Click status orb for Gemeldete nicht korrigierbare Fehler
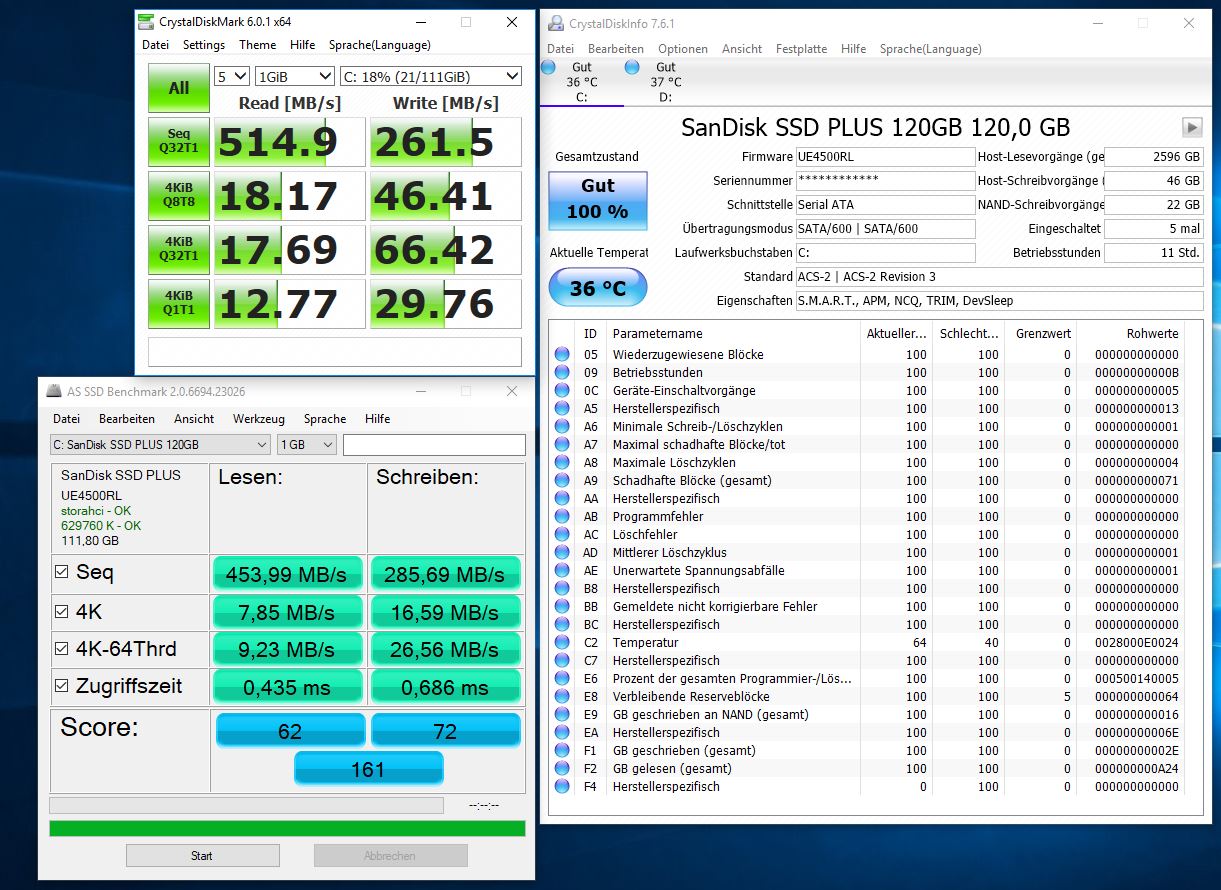The image size is (1221, 890). (x=561, y=606)
